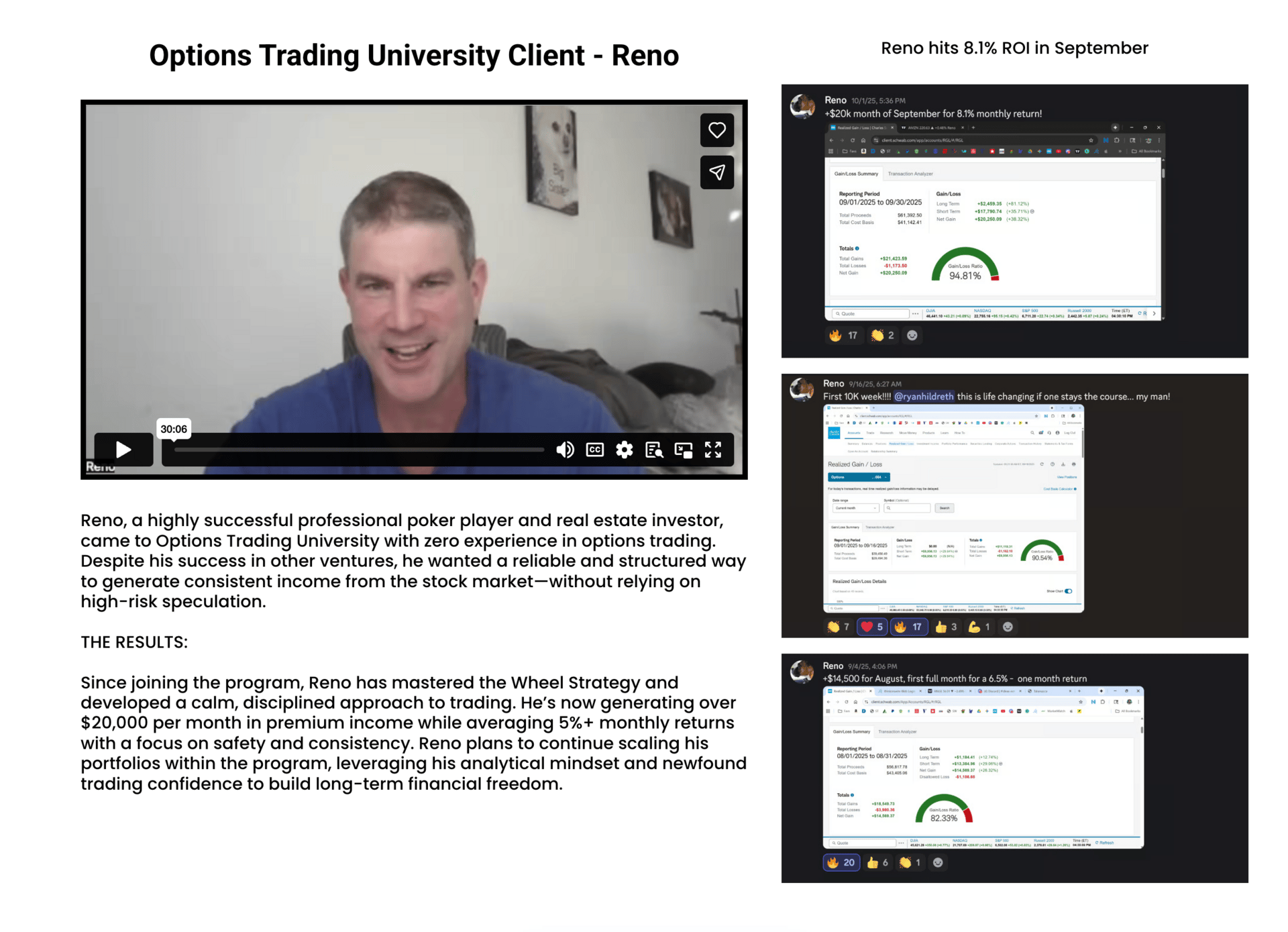Viewport: 1288px width, 932px height.
Task: Open Reno's 10/1/25 post screenshot image
Action: [x=994, y=221]
